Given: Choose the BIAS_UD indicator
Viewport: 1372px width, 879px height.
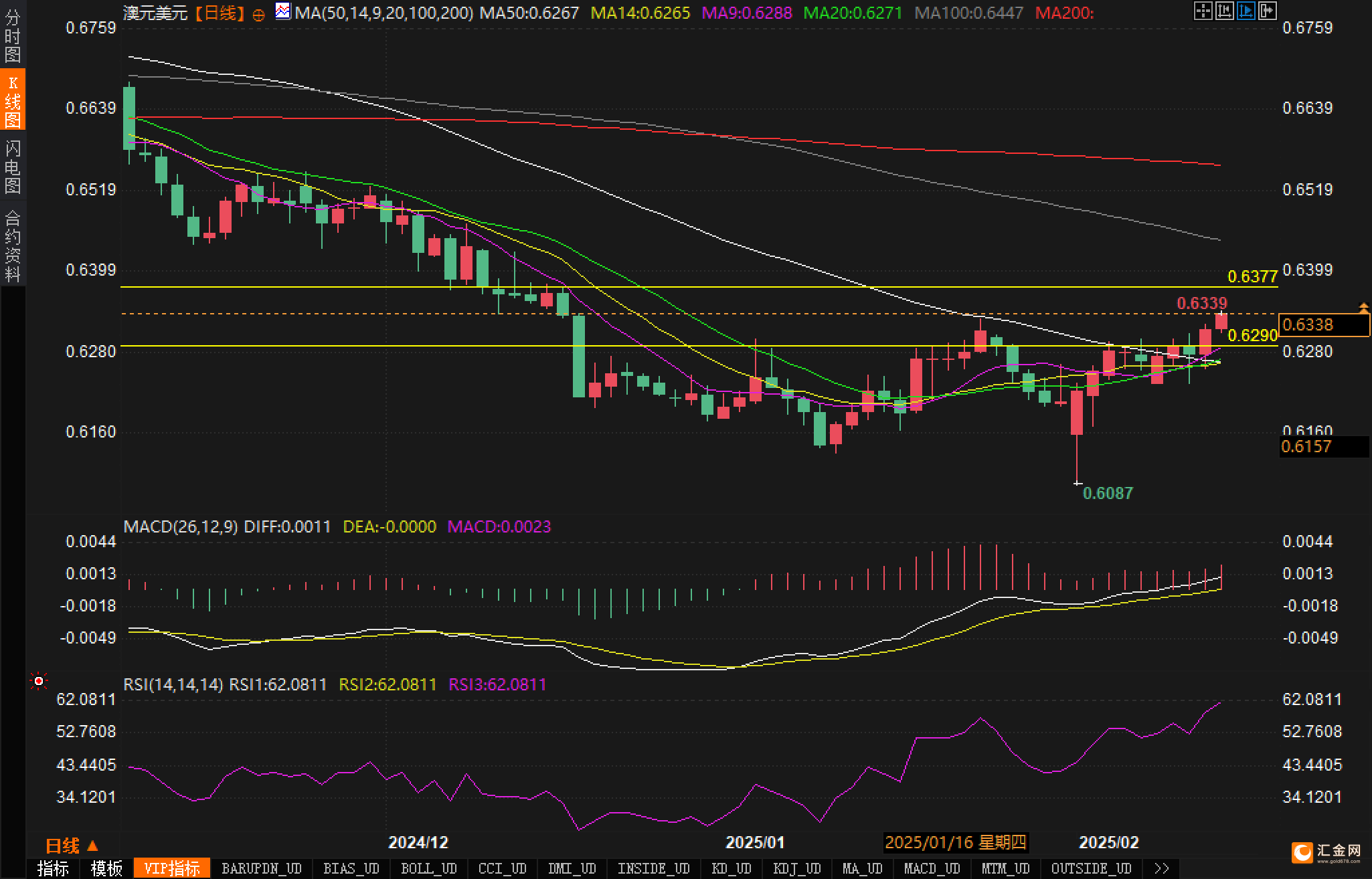Looking at the screenshot, I should [x=351, y=868].
